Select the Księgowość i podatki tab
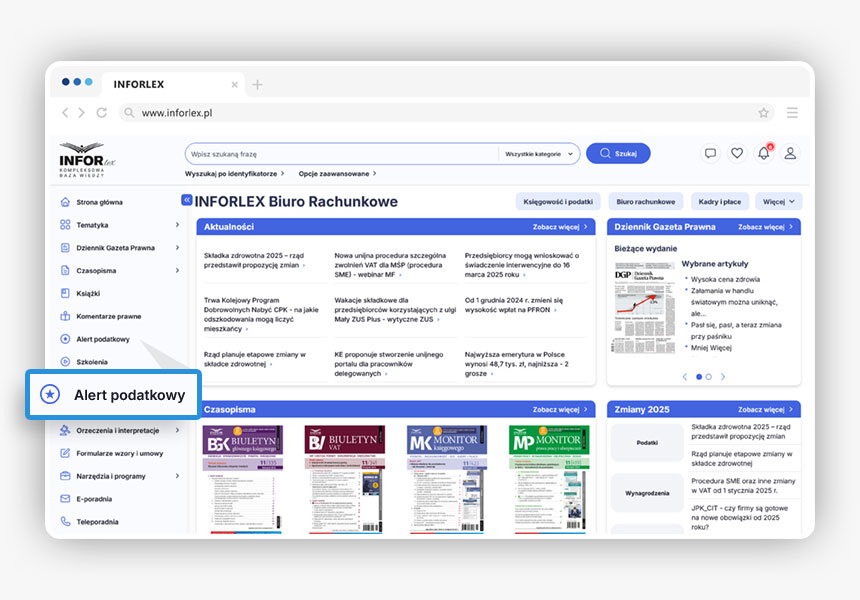 (557, 201)
